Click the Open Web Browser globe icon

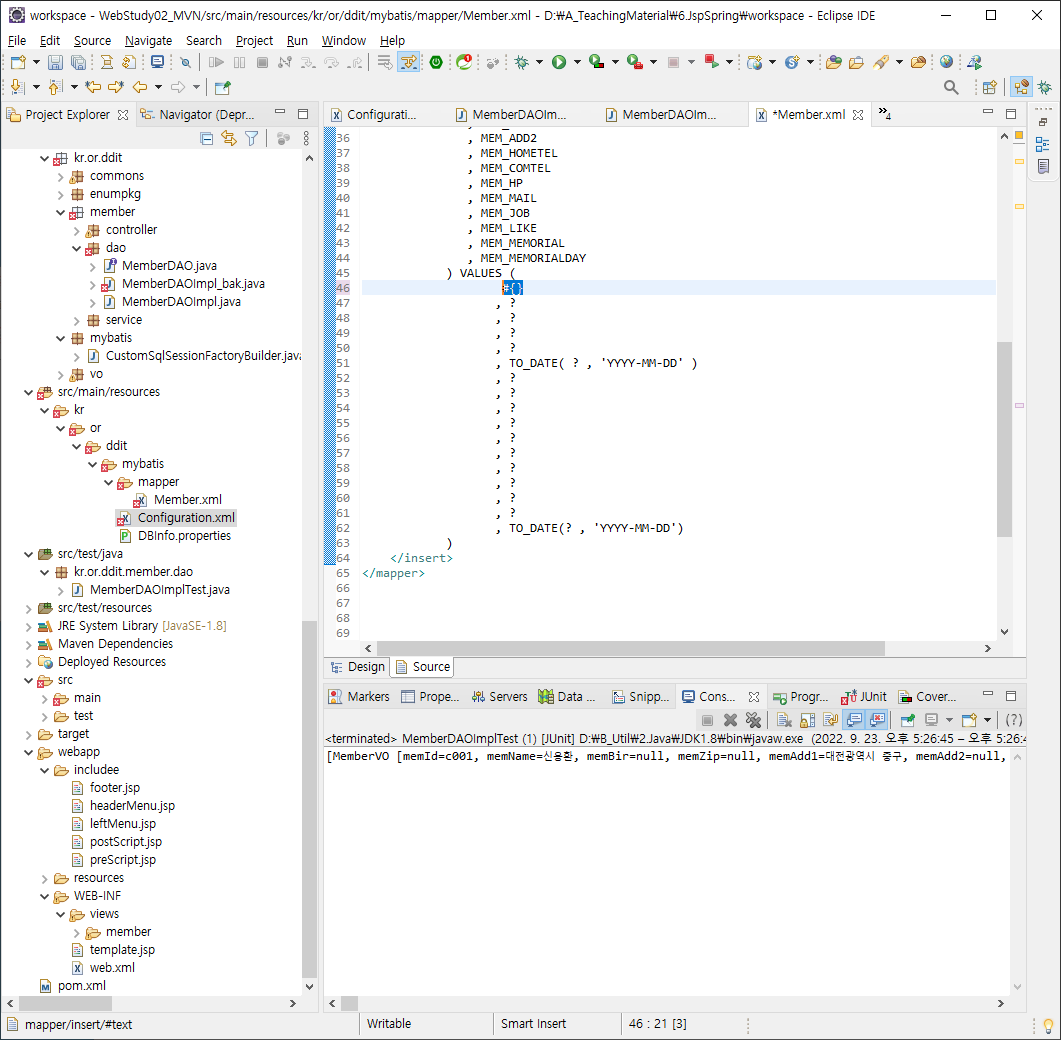(947, 62)
